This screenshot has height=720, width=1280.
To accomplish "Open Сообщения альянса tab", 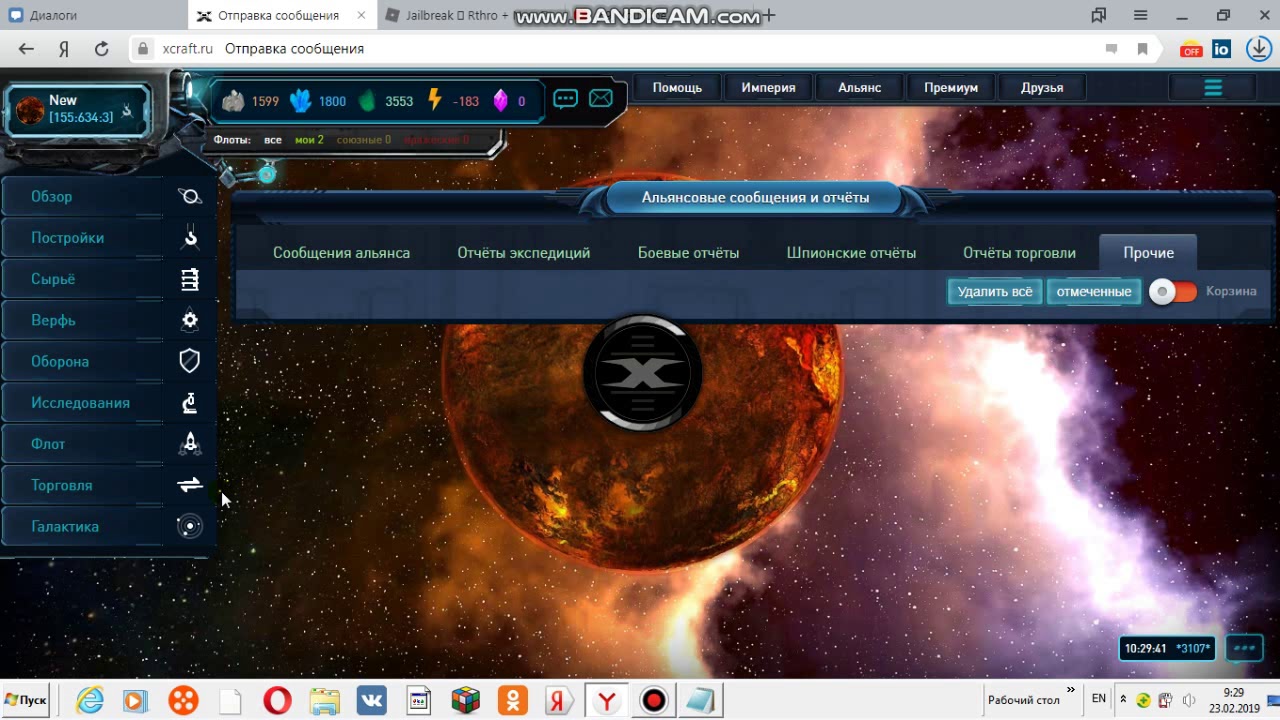I will pos(341,253).
